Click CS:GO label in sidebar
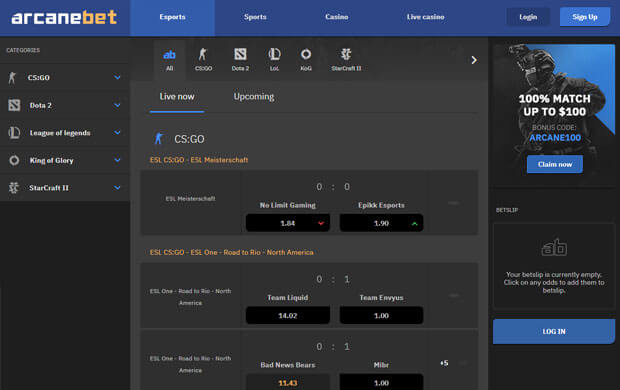This screenshot has height=390, width=620. 39,78
